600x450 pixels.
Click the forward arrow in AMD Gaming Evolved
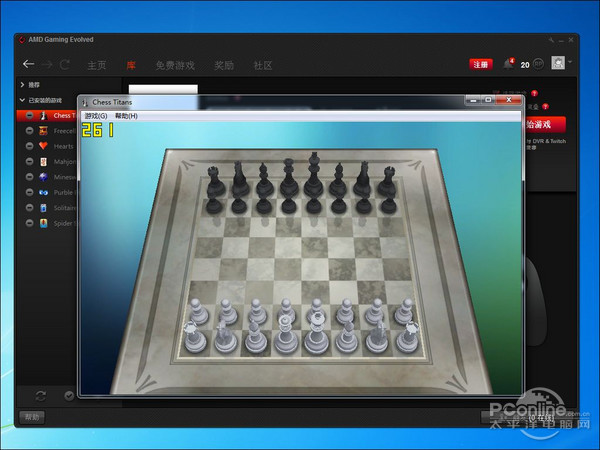pyautogui.click(x=47, y=65)
